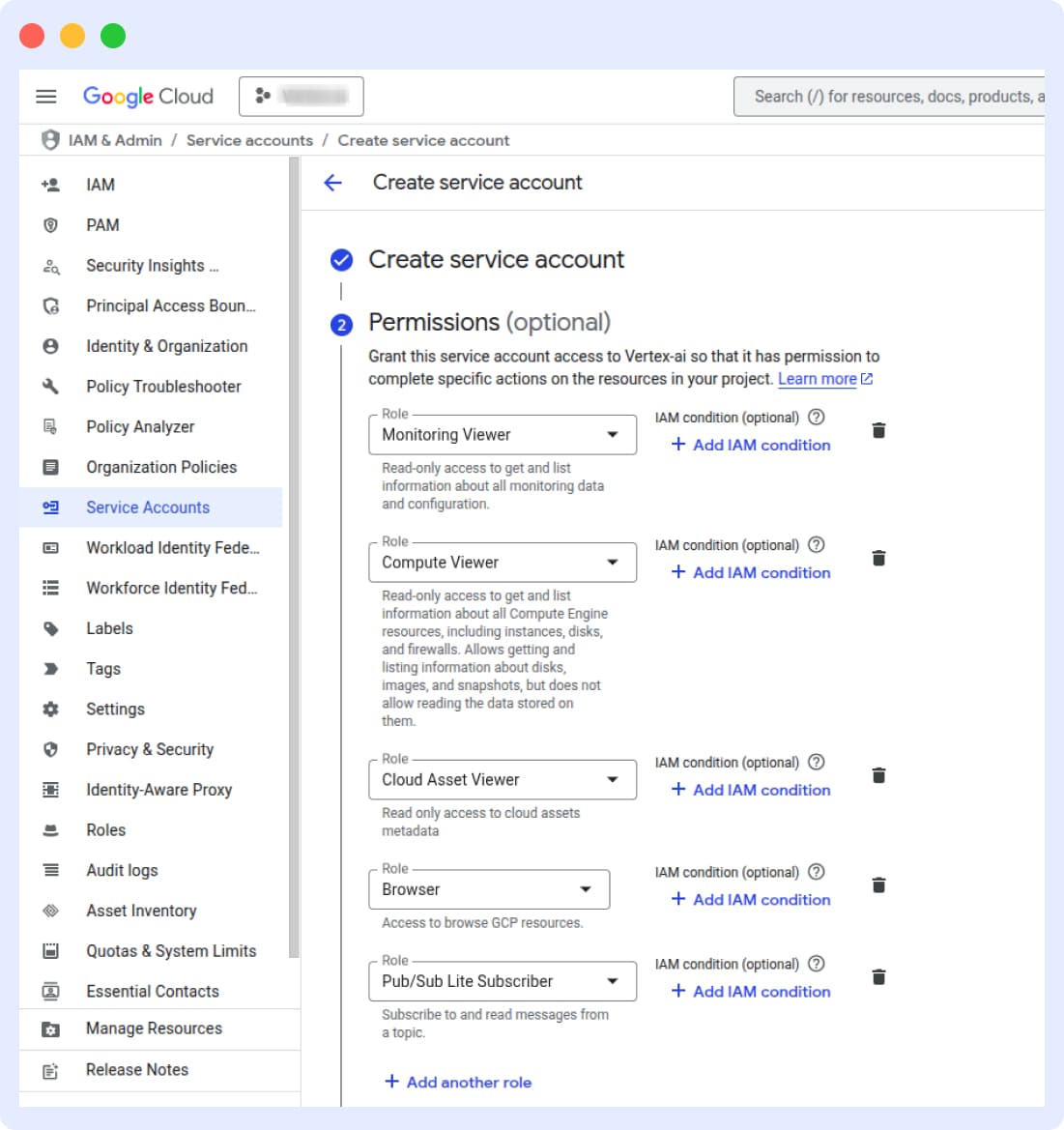Viewport: 1064px width, 1130px height.
Task: Delete the Pub/Sub Lite Subscriber role
Action: click(x=878, y=976)
